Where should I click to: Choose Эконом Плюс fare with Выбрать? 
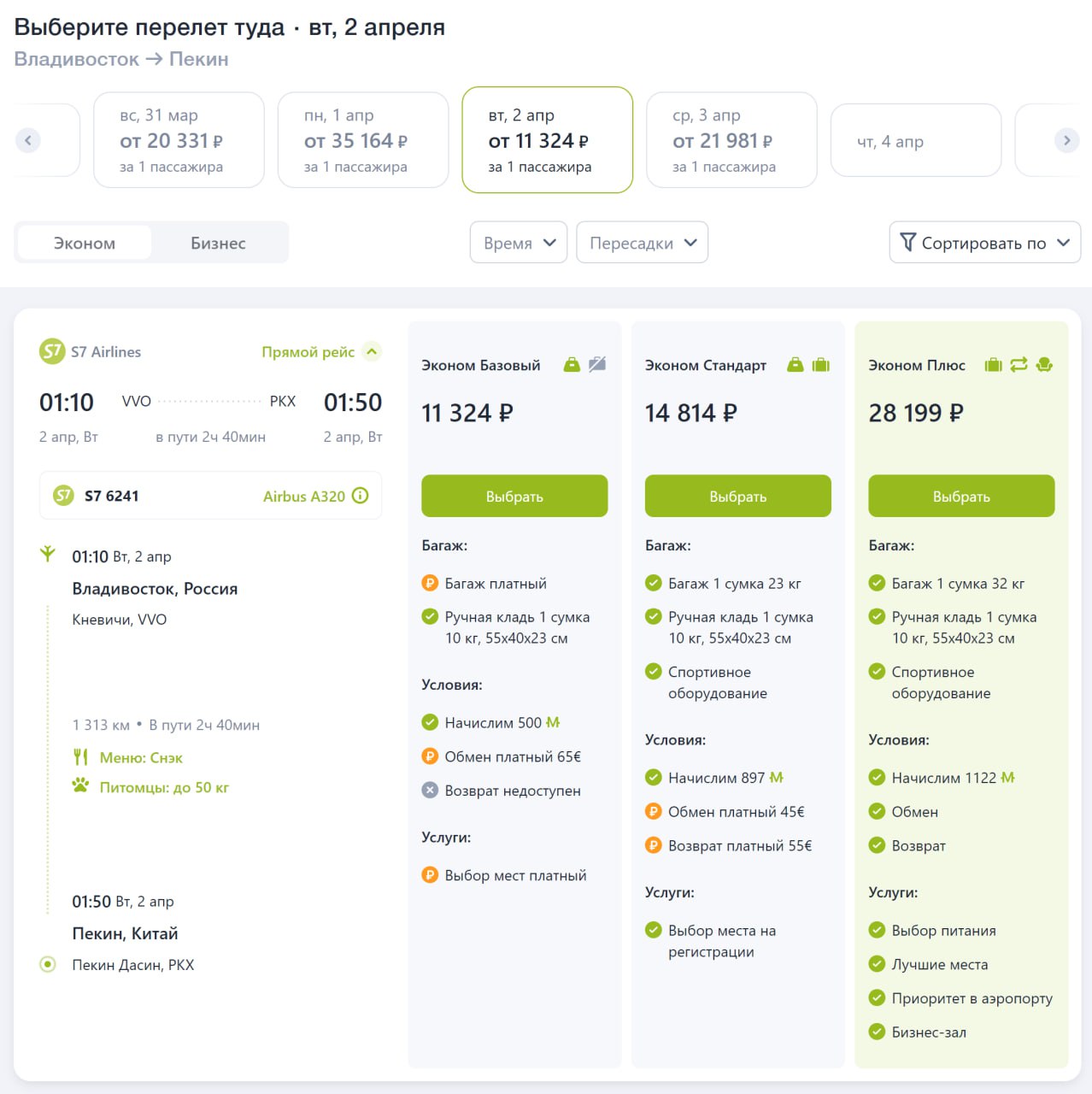point(961,496)
